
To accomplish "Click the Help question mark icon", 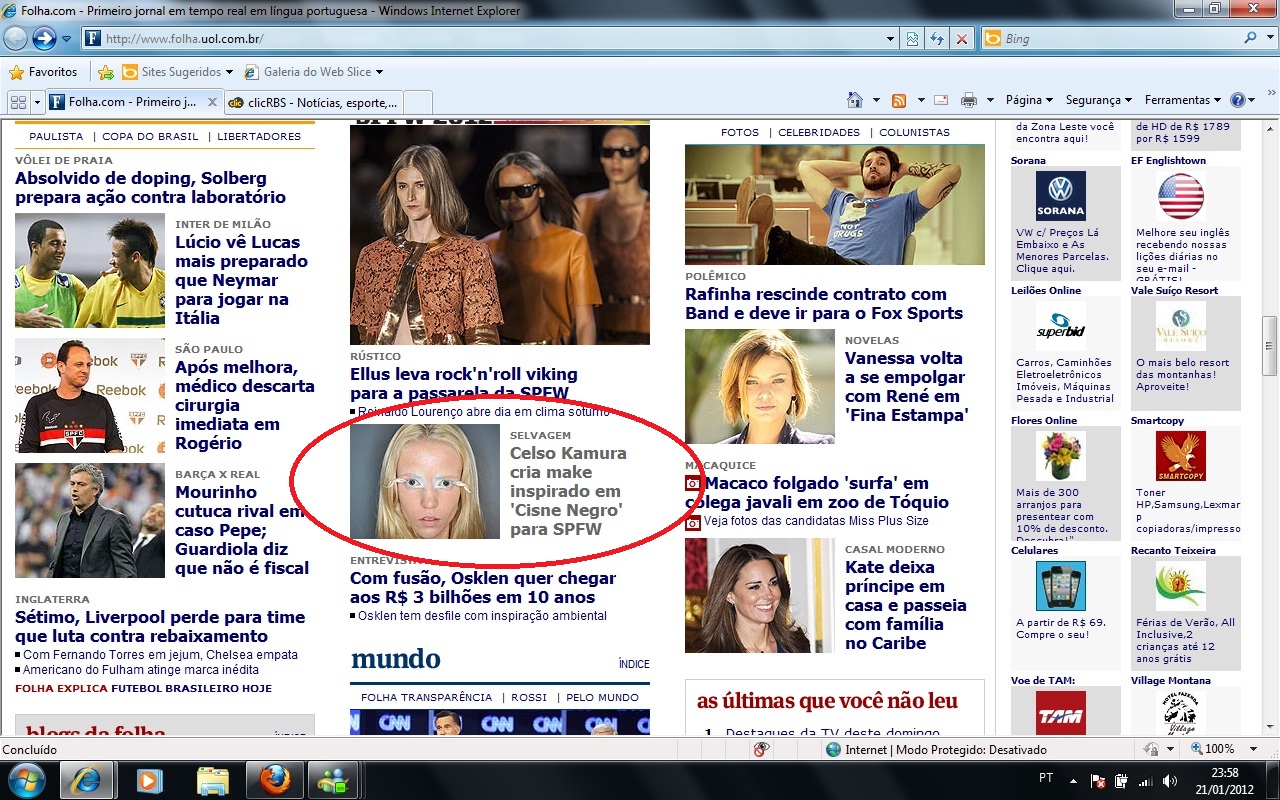I will (x=1238, y=100).
